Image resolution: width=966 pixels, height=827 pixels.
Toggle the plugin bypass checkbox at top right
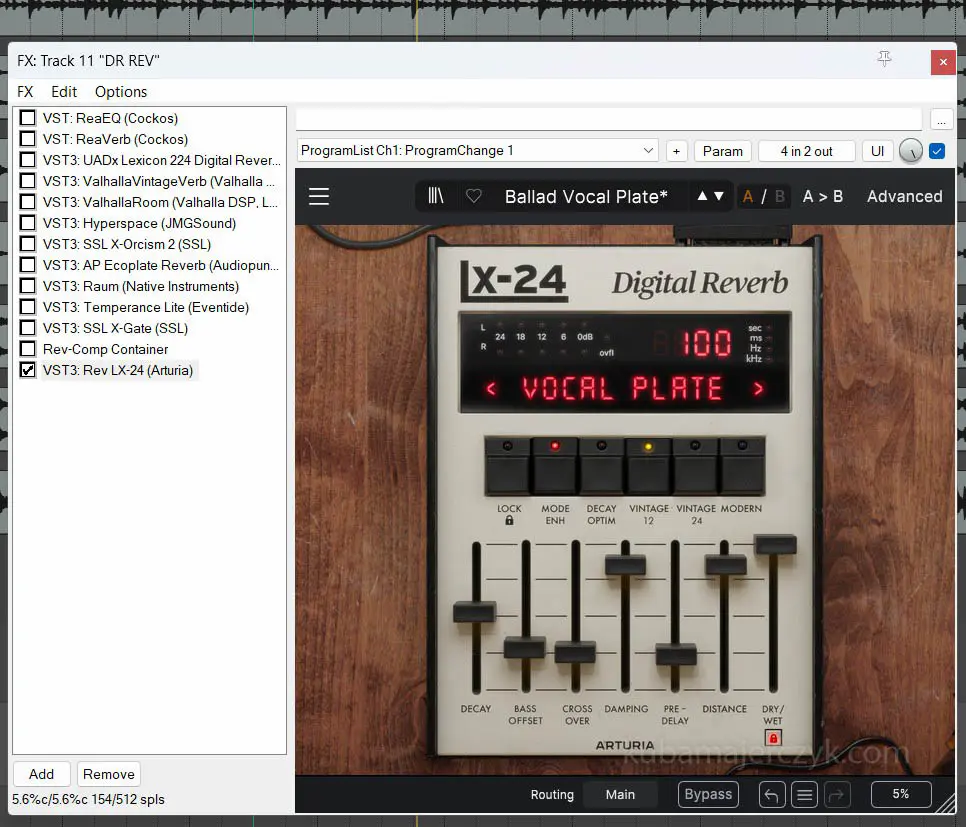[x=937, y=151]
